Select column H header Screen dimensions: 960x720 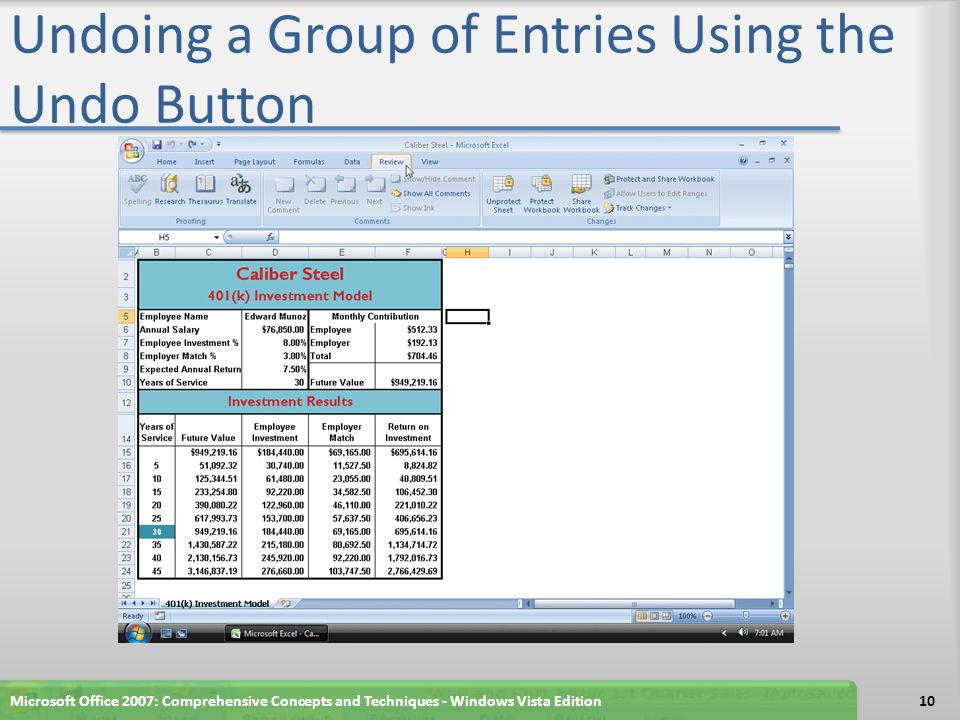(x=467, y=252)
